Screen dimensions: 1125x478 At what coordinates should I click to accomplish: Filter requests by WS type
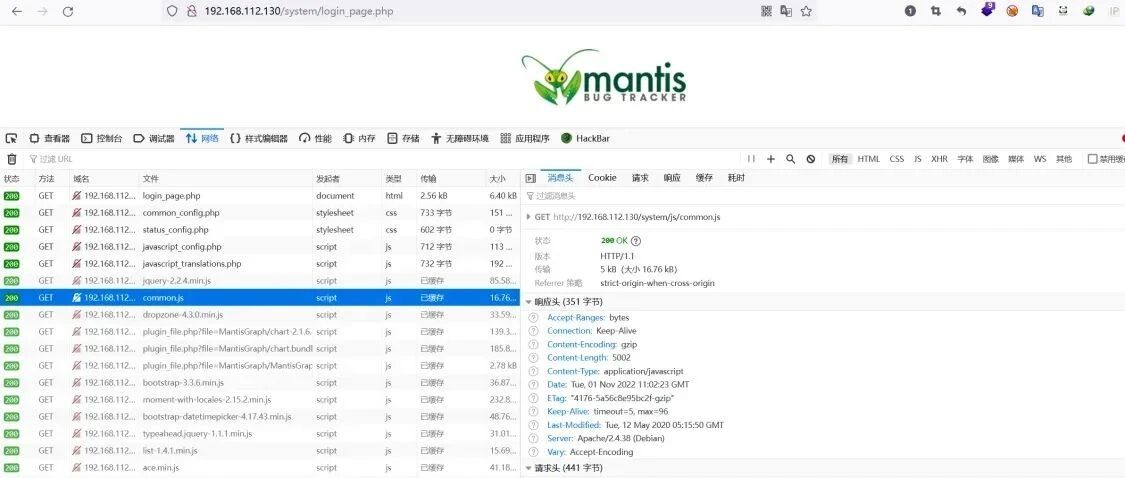click(x=1040, y=159)
